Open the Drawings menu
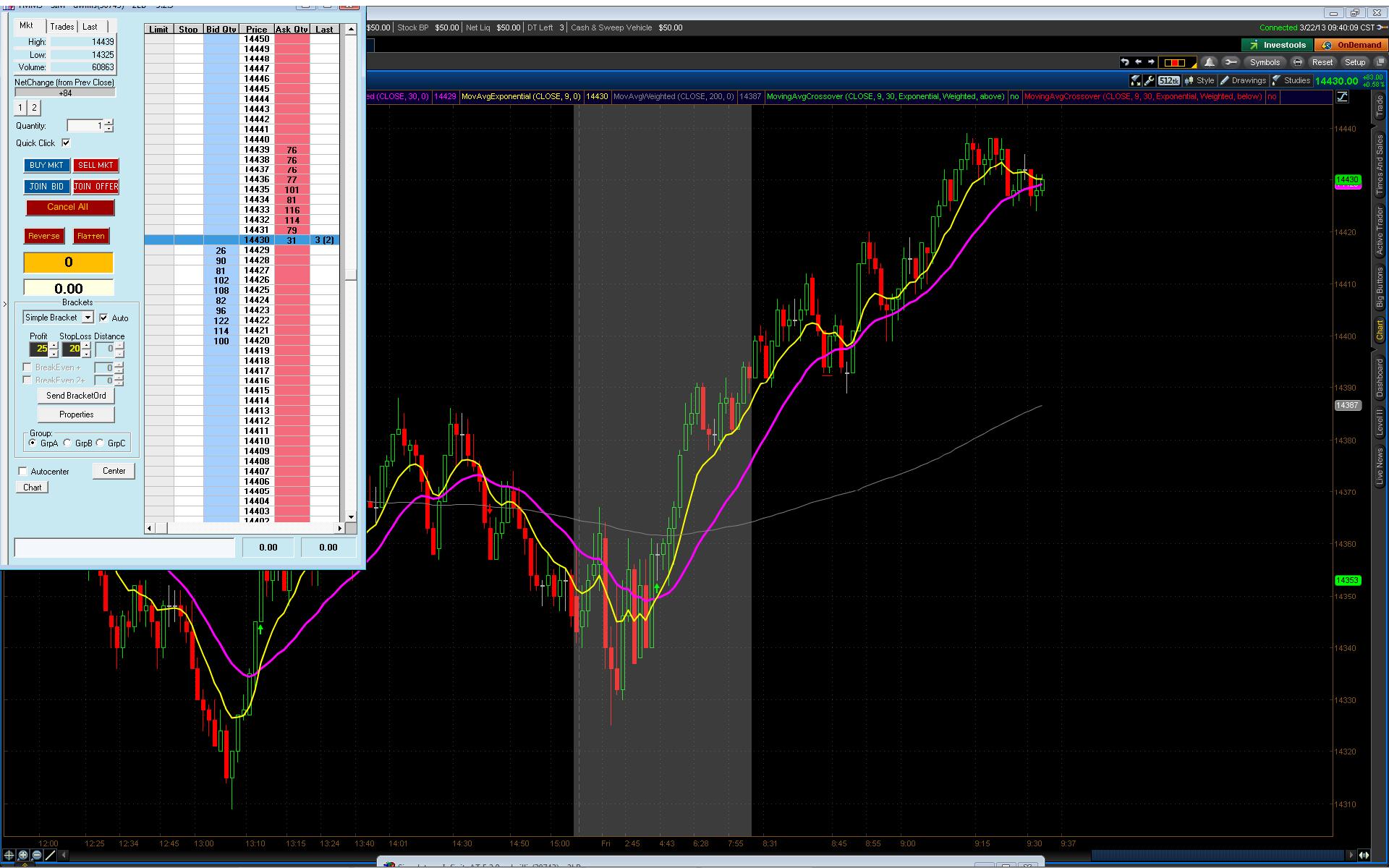Screen dimensions: 1389x868 click(x=1244, y=81)
